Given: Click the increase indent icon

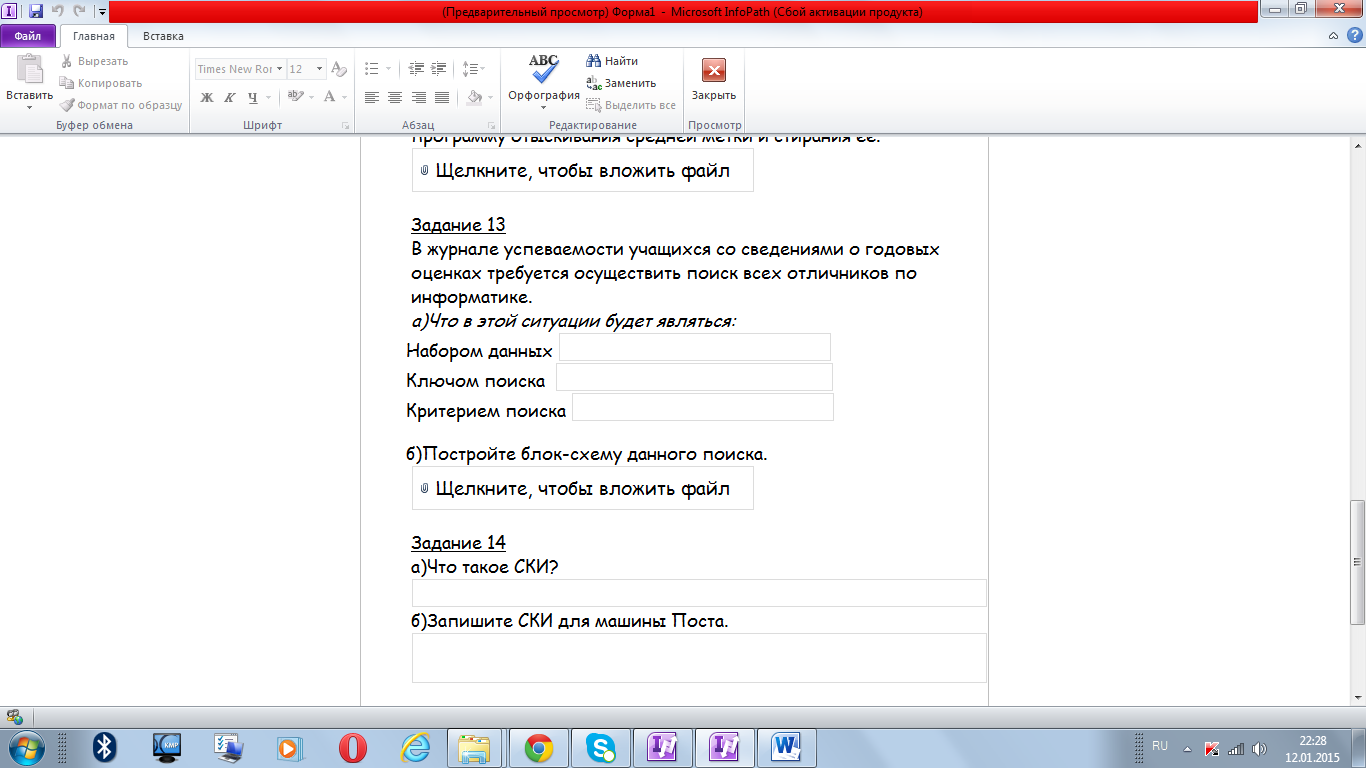Looking at the screenshot, I should (439, 69).
